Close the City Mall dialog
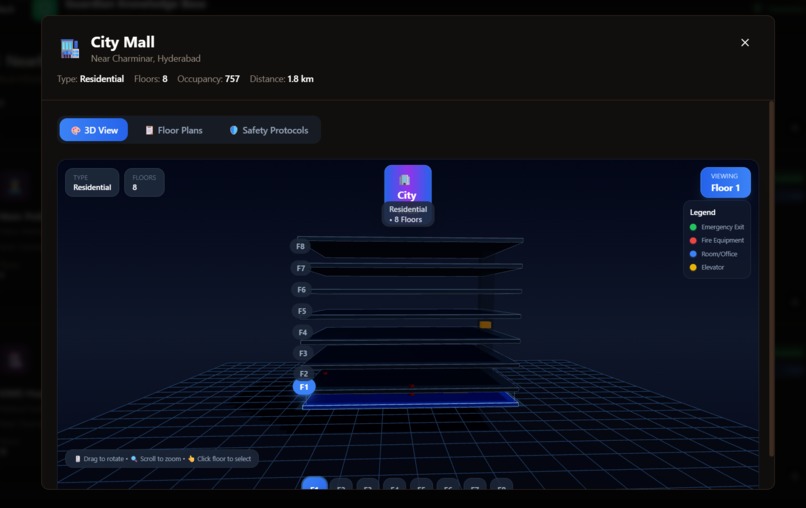Screen dimensions: 806x508 744,43
